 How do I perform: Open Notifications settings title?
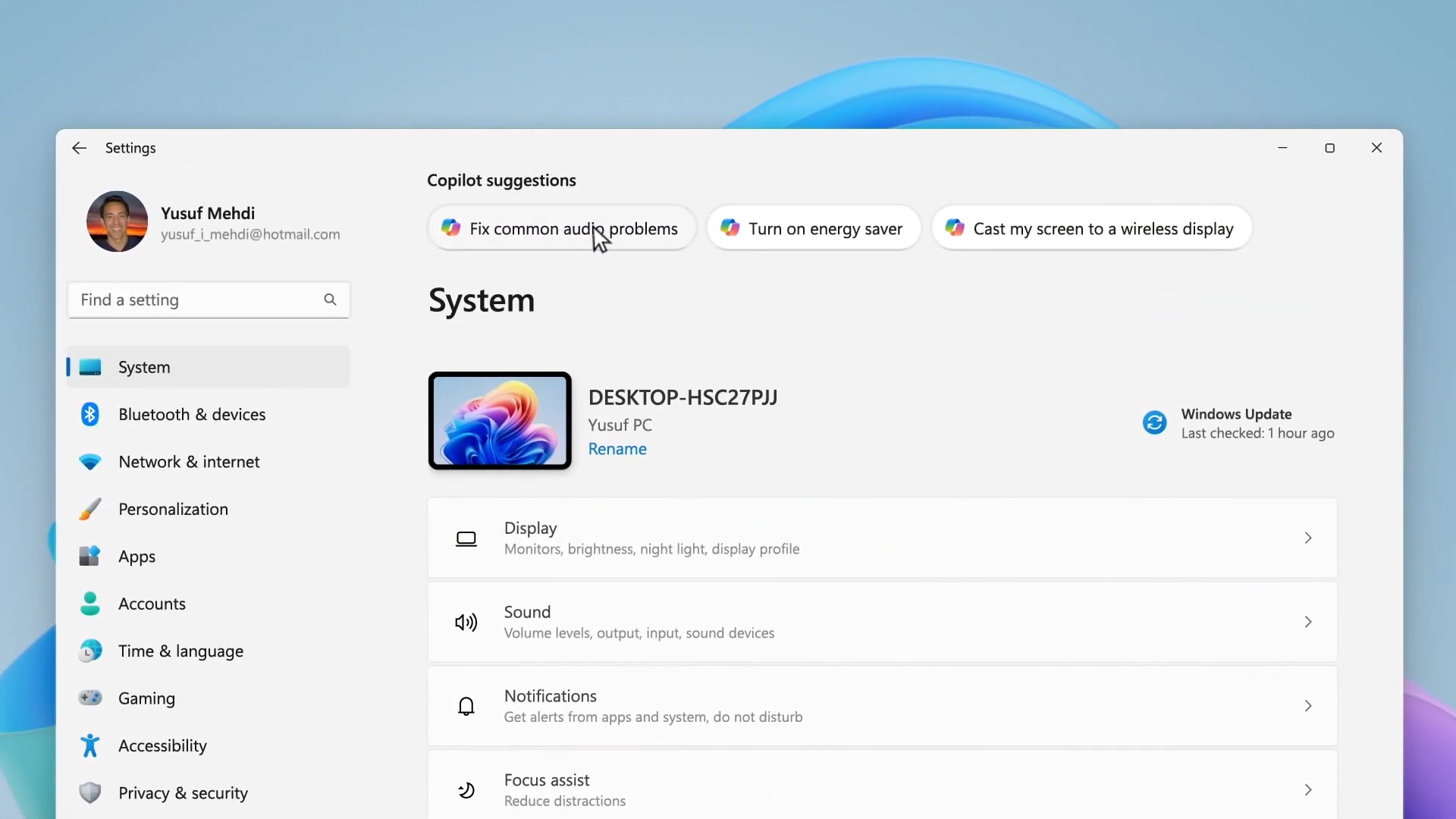(550, 696)
